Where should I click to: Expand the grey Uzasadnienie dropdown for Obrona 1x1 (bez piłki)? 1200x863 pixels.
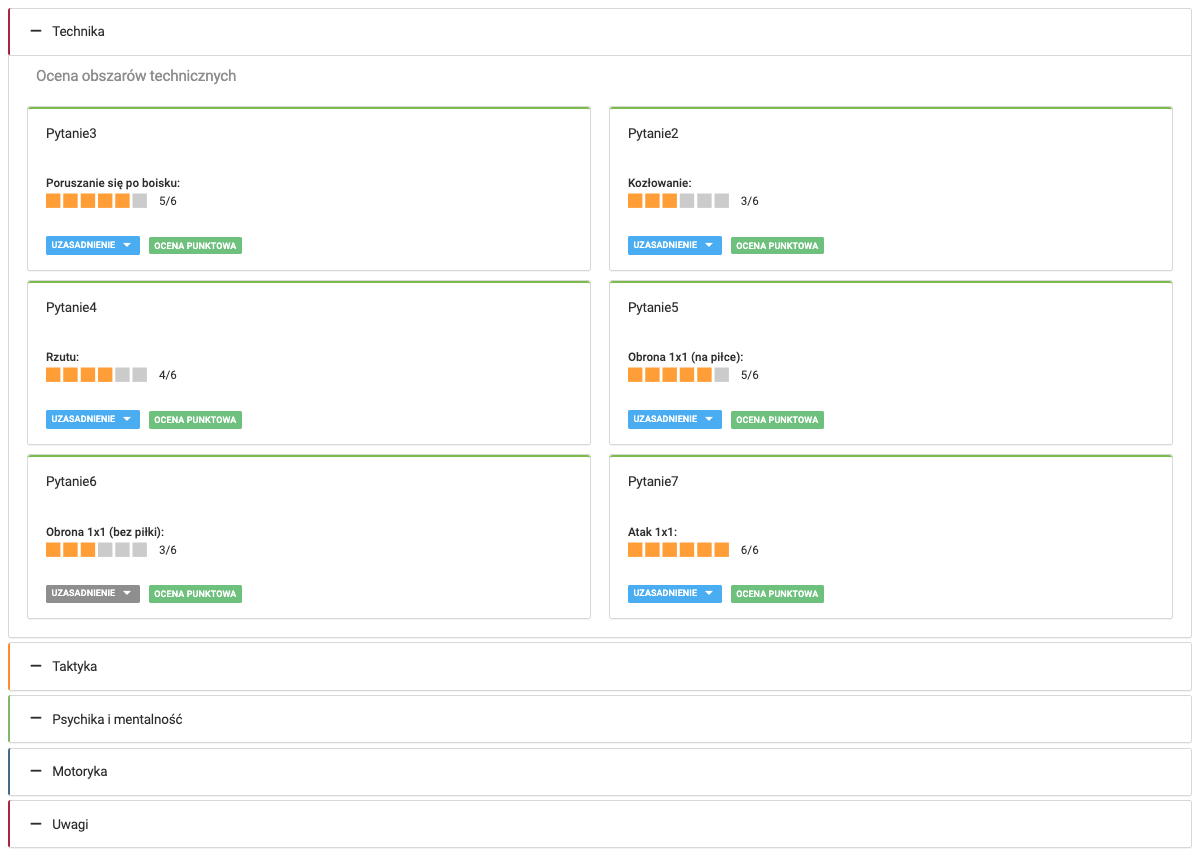[92, 594]
